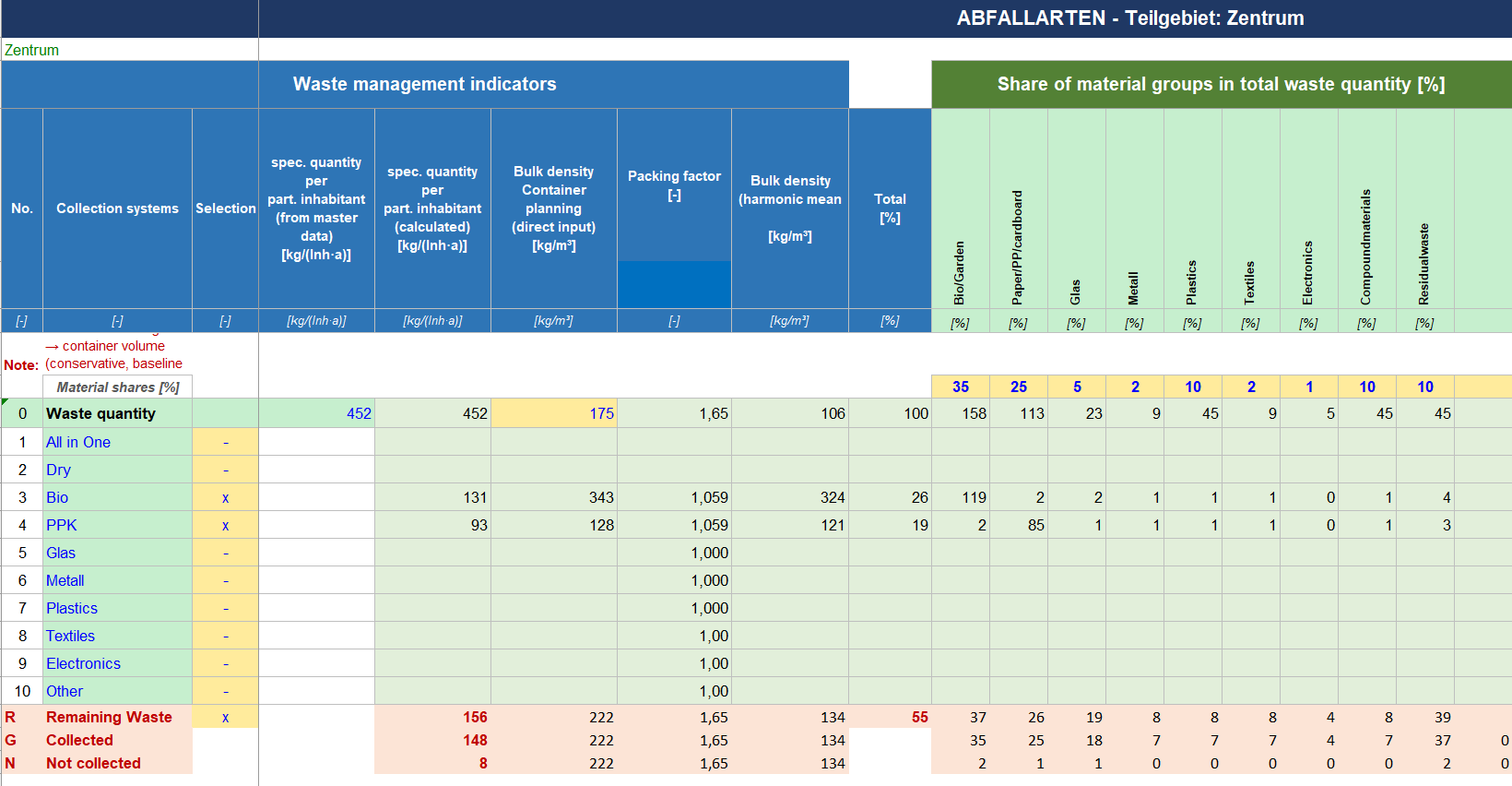The image size is (1512, 786).
Task: Click Bulk density (harmonic mean) header
Action: click(x=790, y=208)
